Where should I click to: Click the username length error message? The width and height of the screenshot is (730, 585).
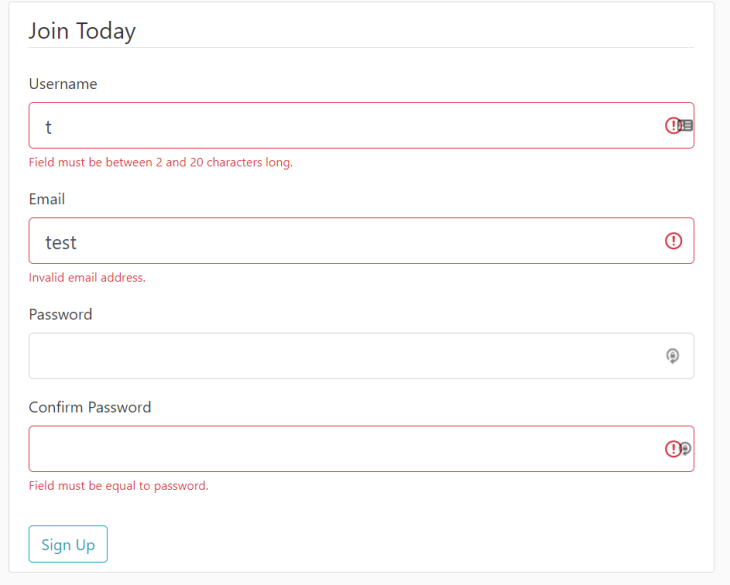click(161, 162)
